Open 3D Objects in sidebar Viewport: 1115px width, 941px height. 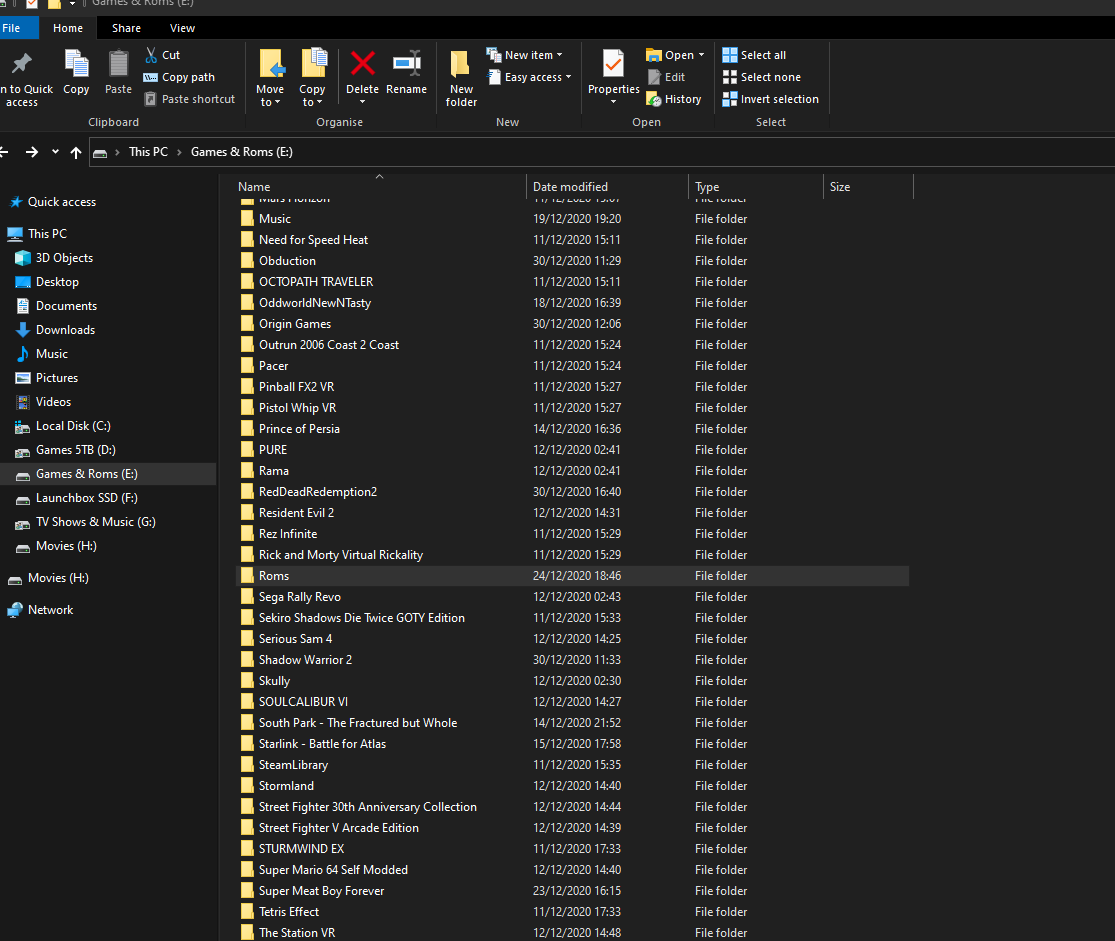pos(64,257)
